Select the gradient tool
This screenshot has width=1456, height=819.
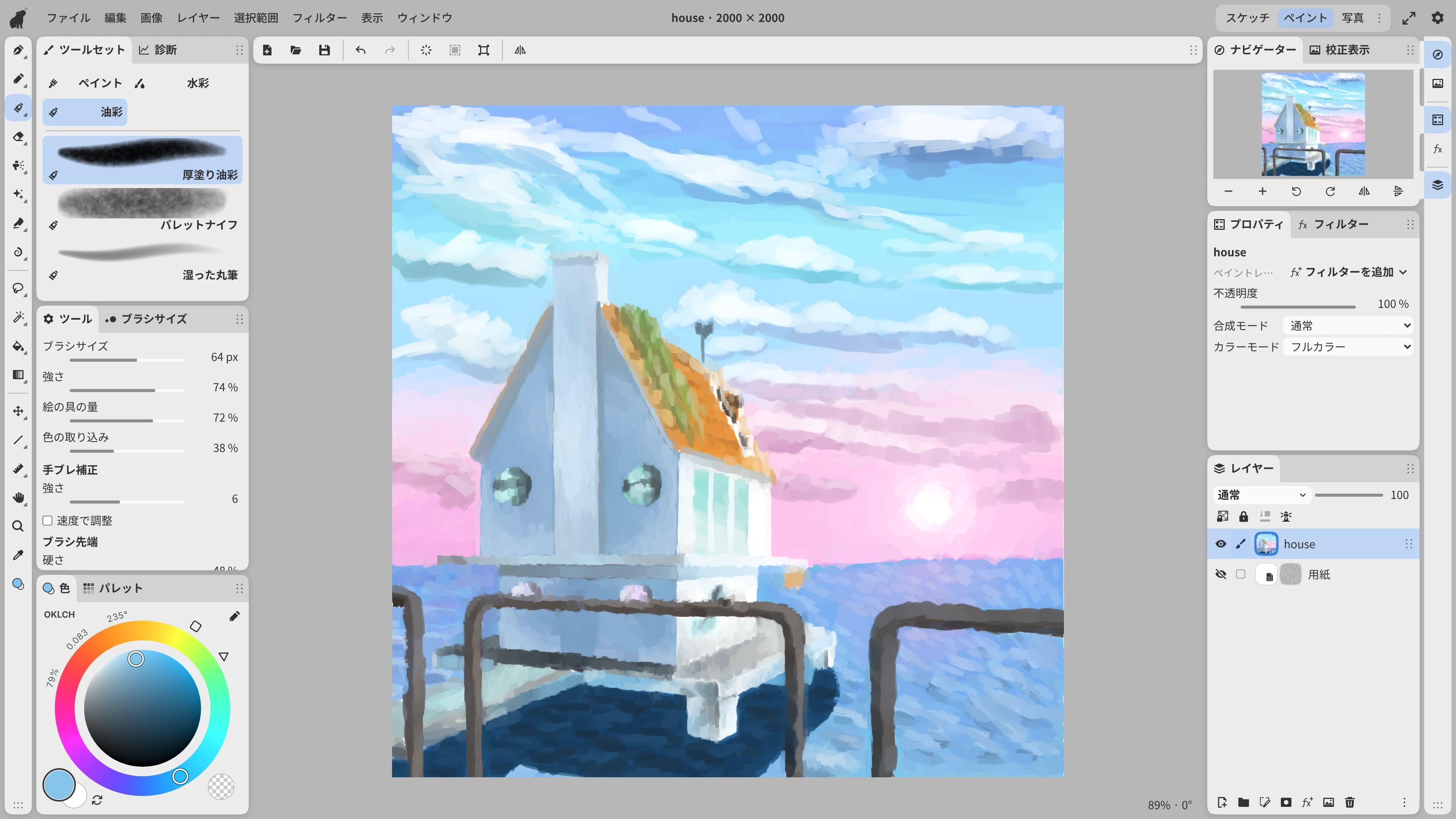pos(18,375)
